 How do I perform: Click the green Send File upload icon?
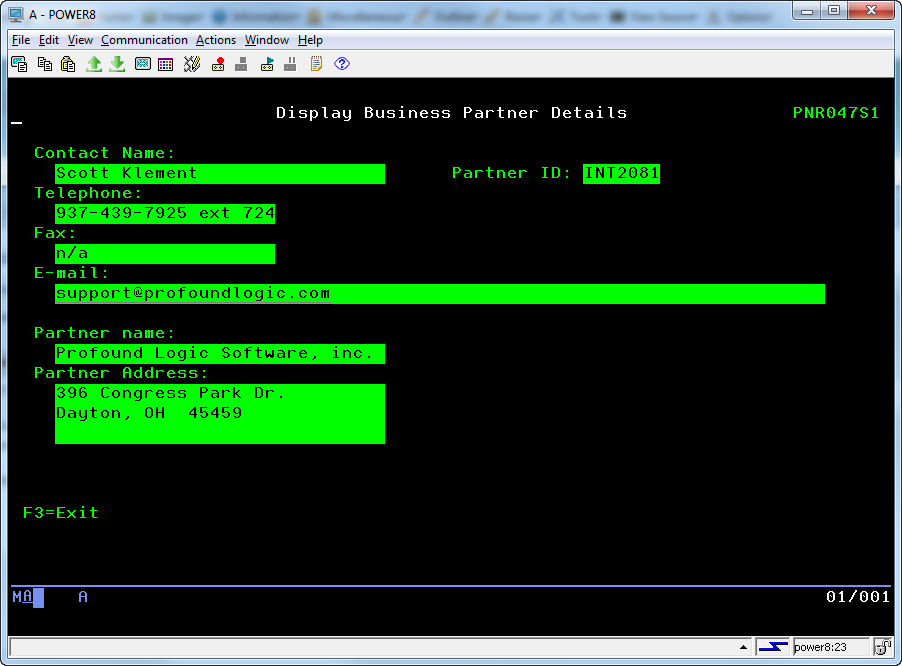tap(94, 64)
